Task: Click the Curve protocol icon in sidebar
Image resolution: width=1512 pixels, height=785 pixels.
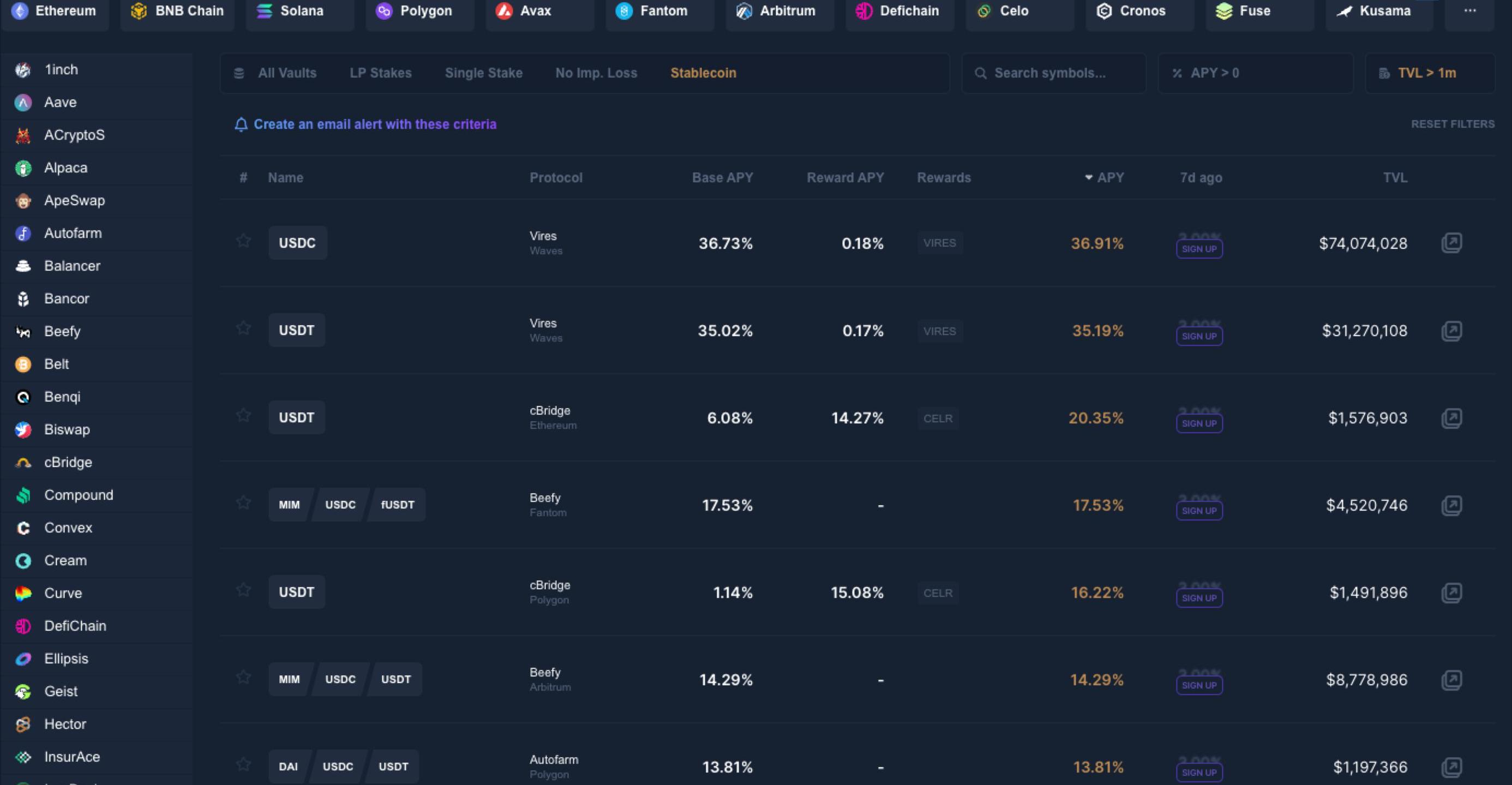Action: point(23,594)
